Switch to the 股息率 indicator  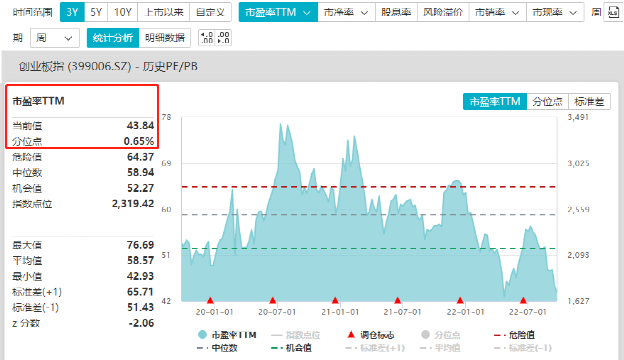click(x=396, y=12)
